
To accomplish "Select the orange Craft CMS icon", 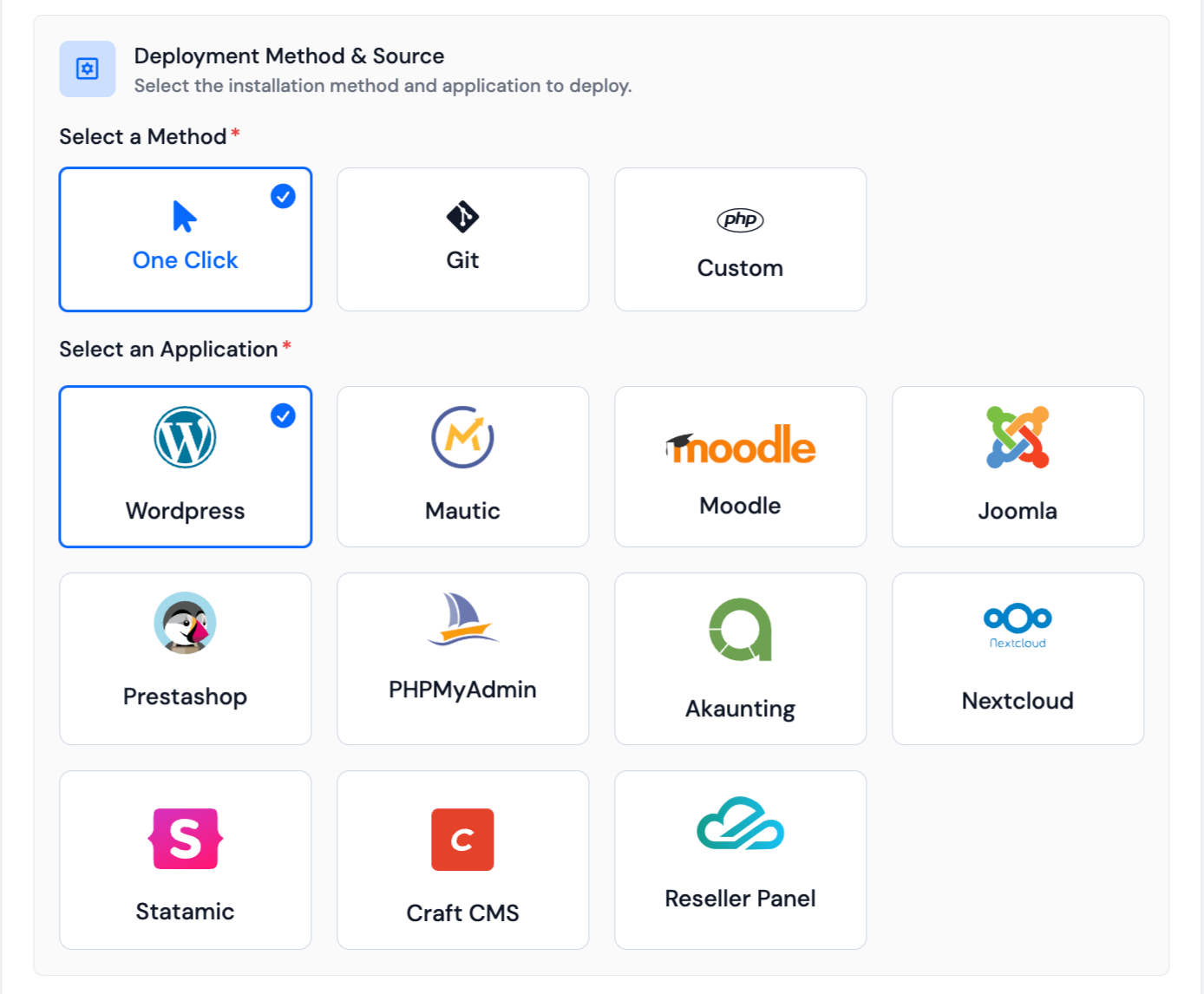I will [462, 839].
